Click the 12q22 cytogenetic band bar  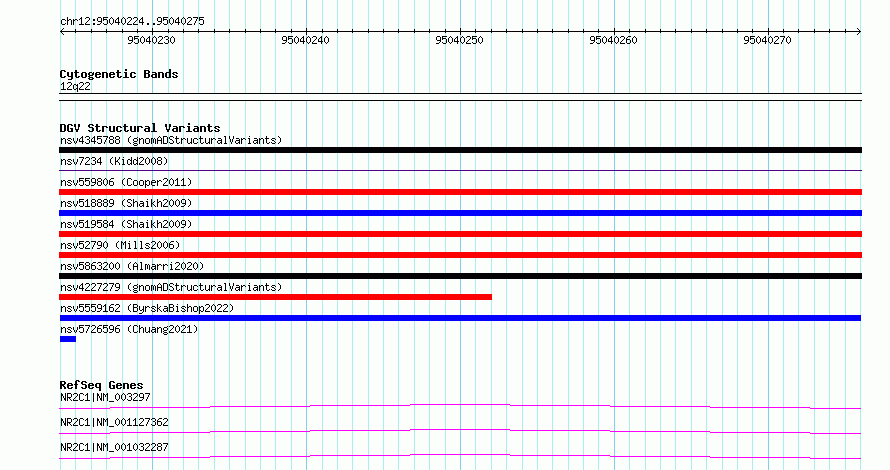click(460, 97)
